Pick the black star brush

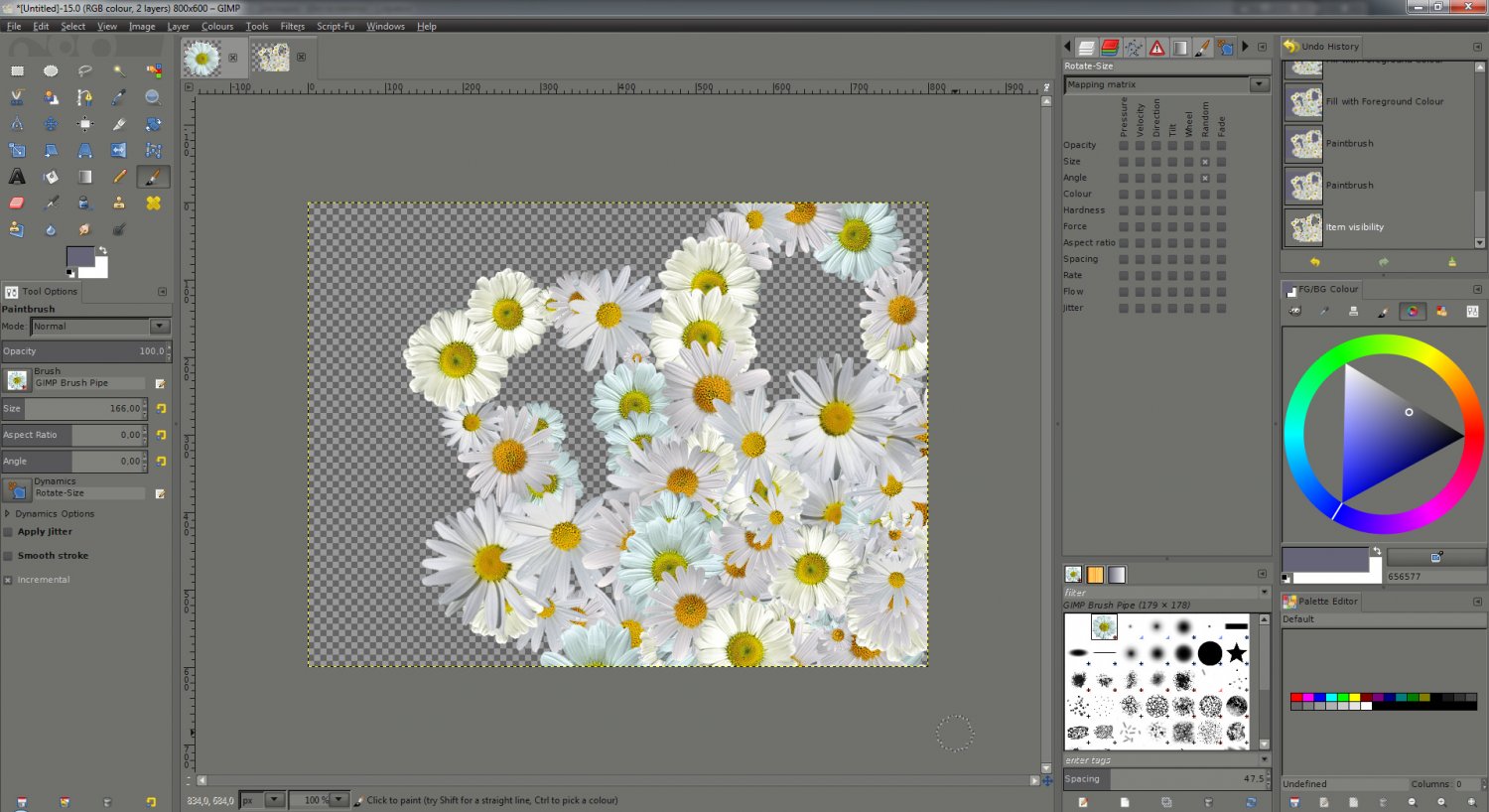(x=1236, y=652)
